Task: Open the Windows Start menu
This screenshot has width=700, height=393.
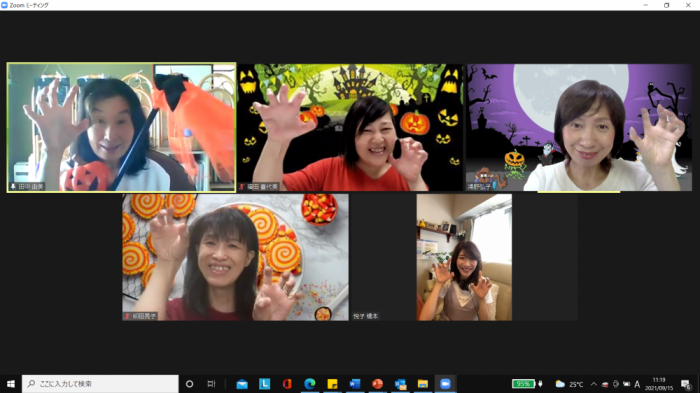Action: tap(11, 384)
